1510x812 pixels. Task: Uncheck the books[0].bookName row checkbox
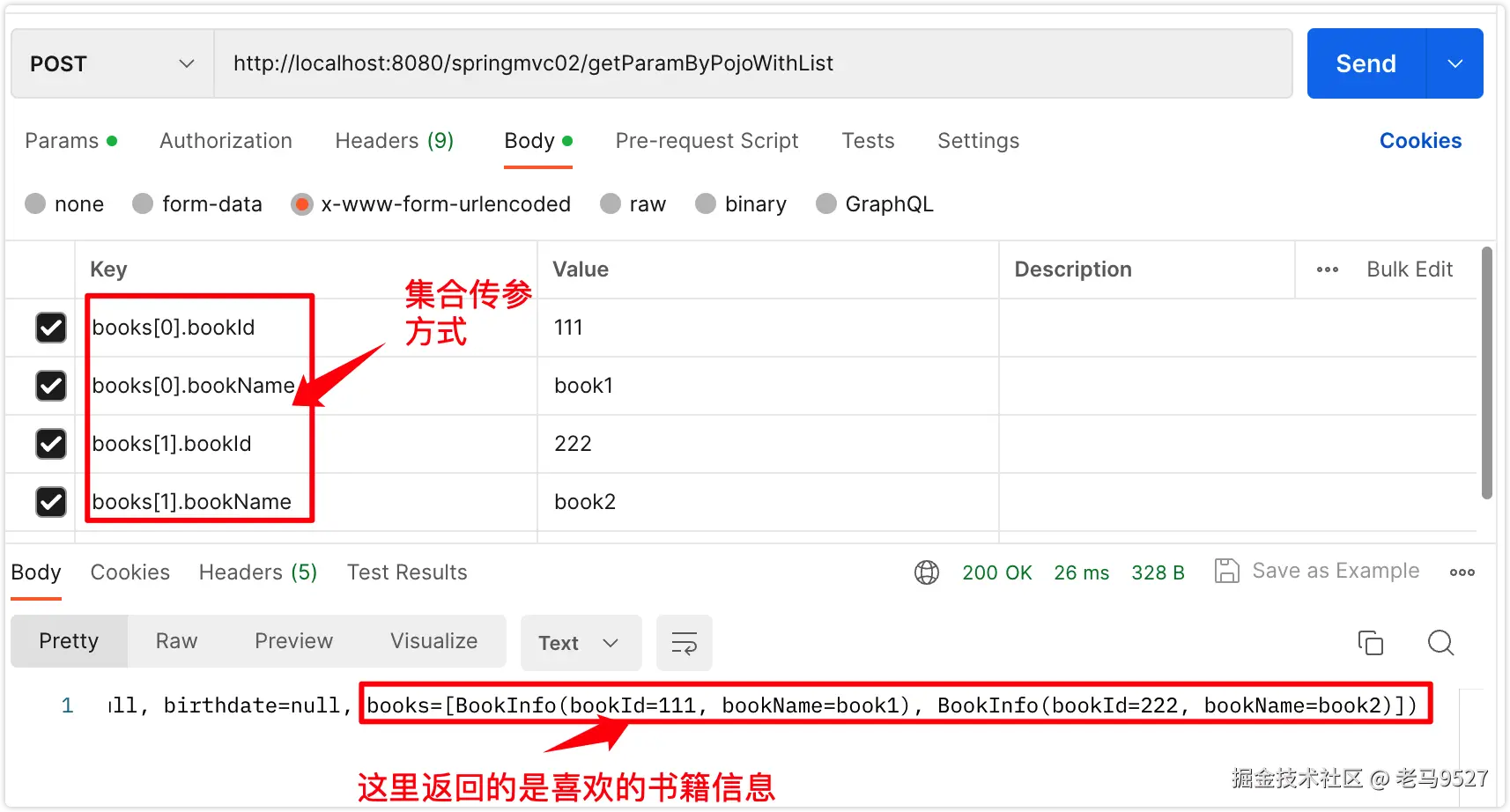pyautogui.click(x=51, y=386)
